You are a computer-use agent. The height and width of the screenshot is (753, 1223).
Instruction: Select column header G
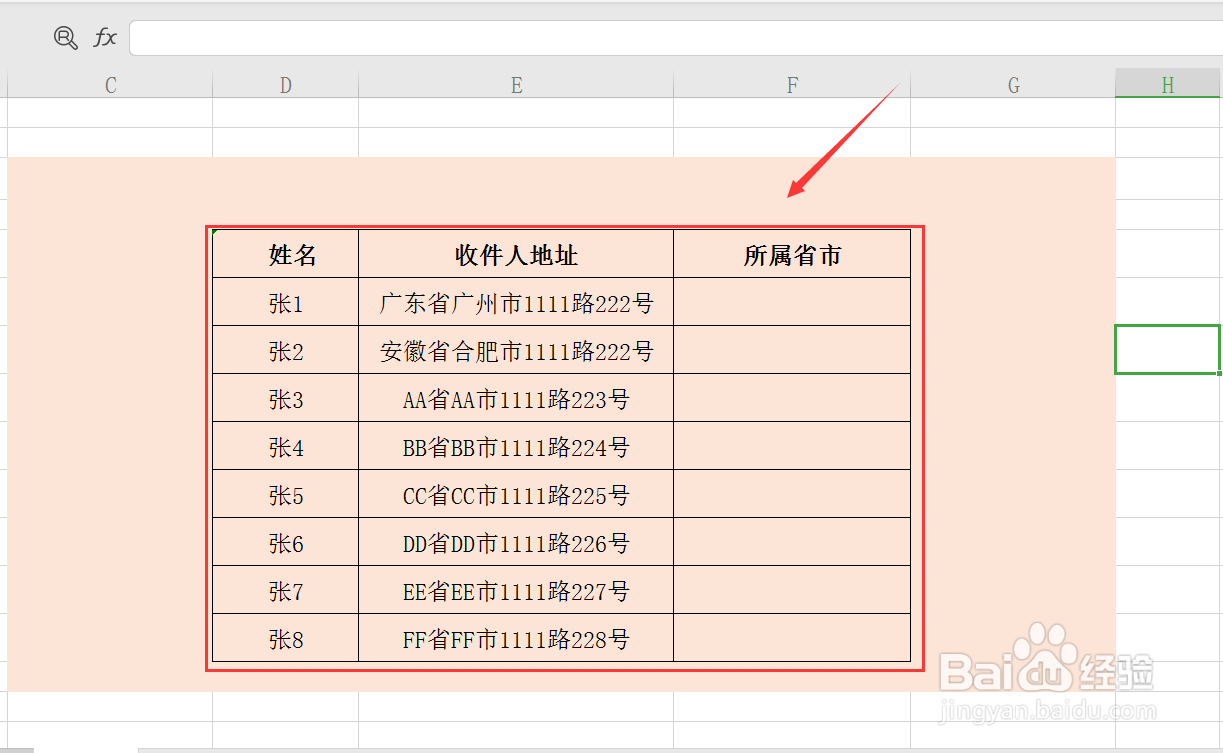point(1013,85)
